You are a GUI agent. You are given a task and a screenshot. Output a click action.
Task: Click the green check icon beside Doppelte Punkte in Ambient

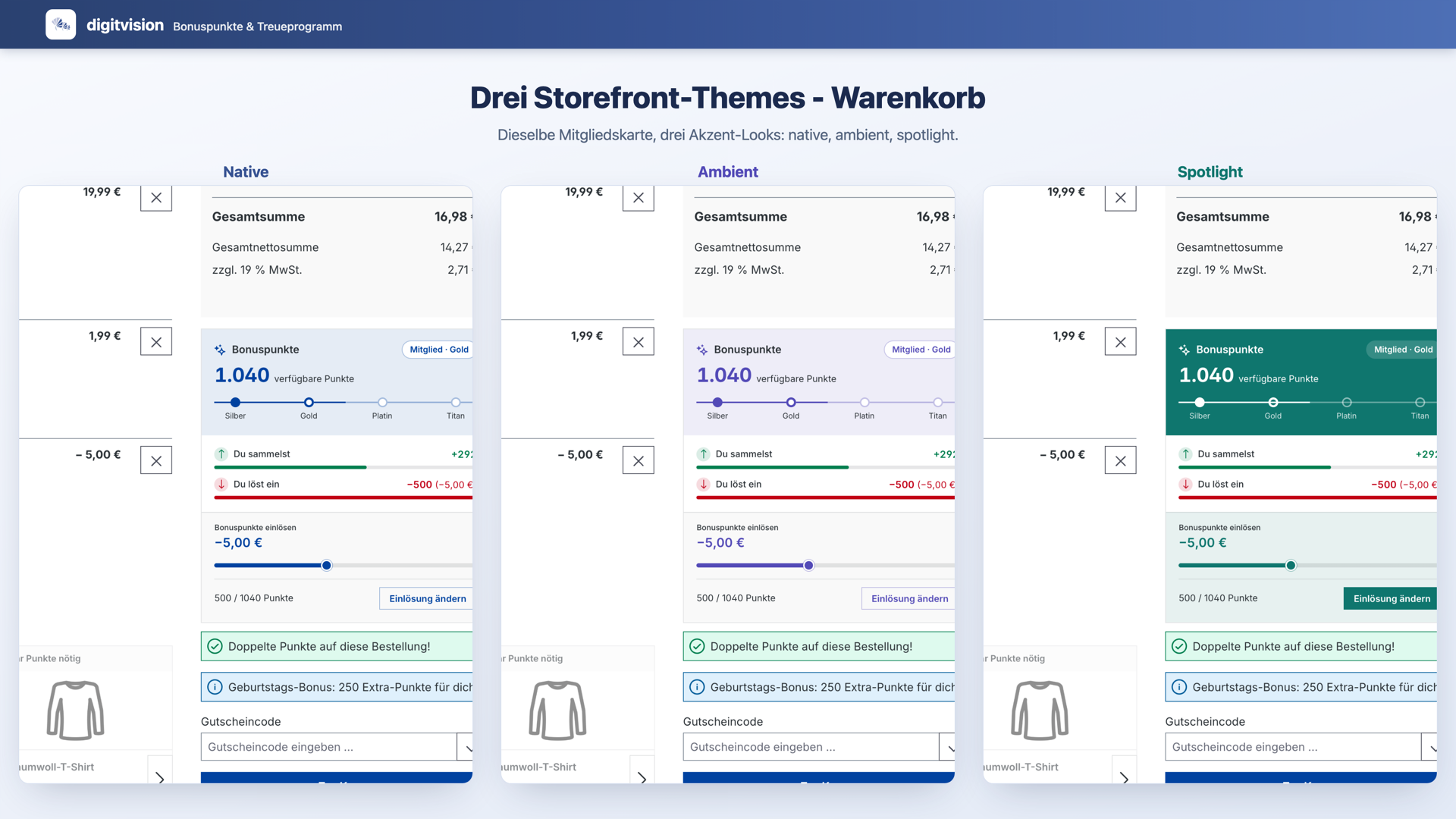coord(697,646)
